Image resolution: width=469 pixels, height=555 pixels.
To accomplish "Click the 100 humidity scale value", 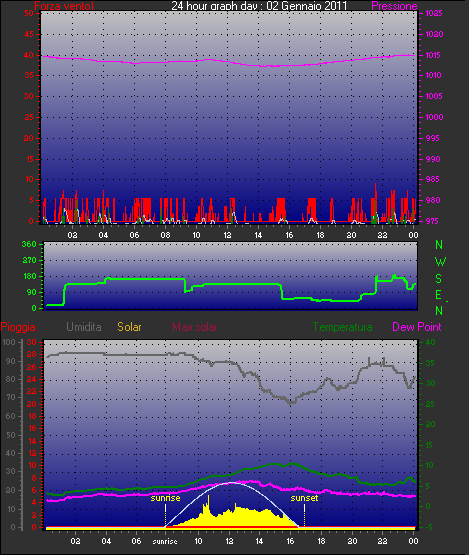I will click(x=8, y=342).
